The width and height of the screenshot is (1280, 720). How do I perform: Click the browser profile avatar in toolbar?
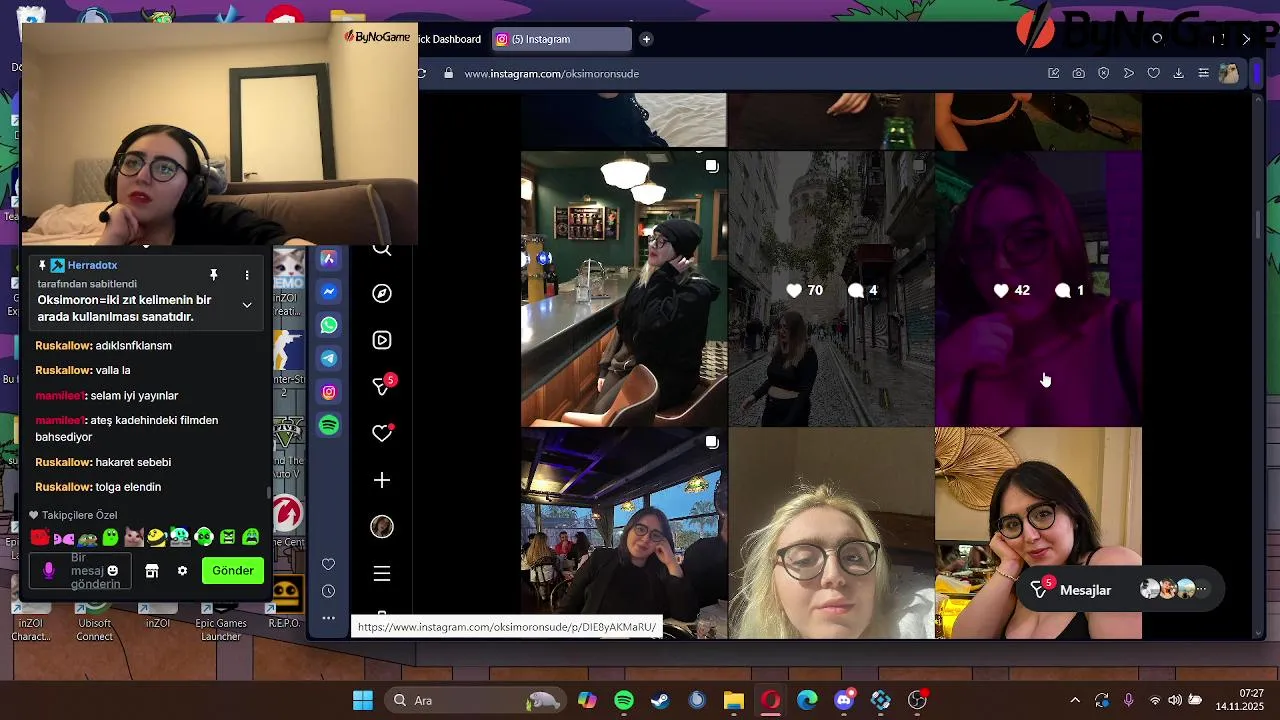click(x=1229, y=73)
